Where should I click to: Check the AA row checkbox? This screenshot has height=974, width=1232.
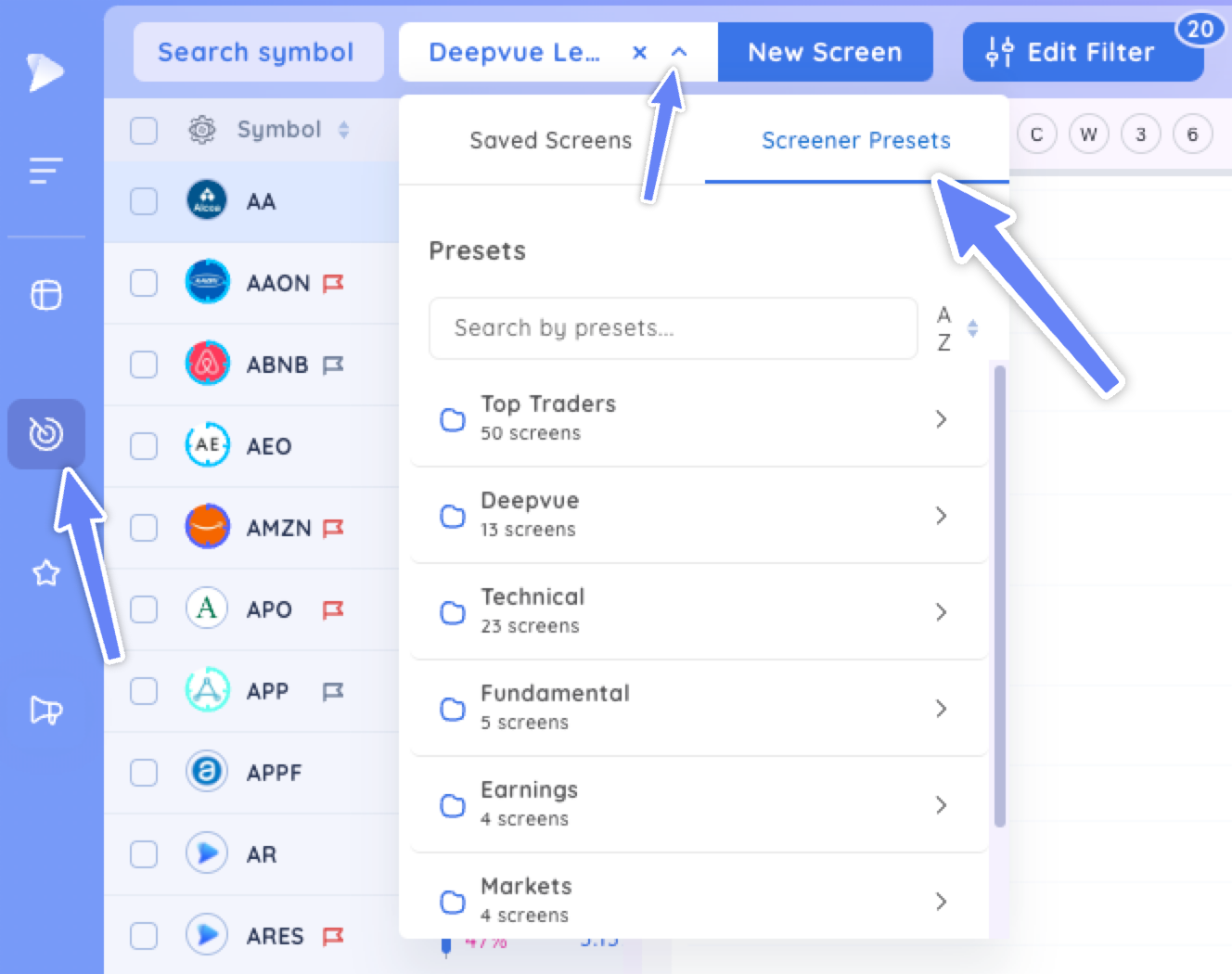(144, 201)
